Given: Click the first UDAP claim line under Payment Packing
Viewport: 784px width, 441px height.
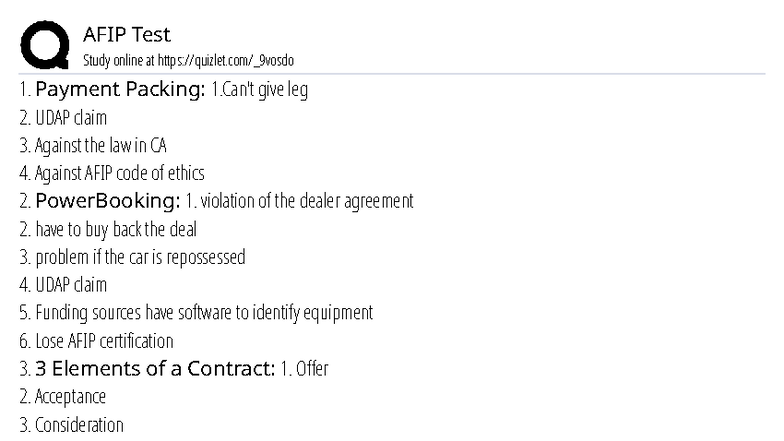Looking at the screenshot, I should click(x=63, y=118).
